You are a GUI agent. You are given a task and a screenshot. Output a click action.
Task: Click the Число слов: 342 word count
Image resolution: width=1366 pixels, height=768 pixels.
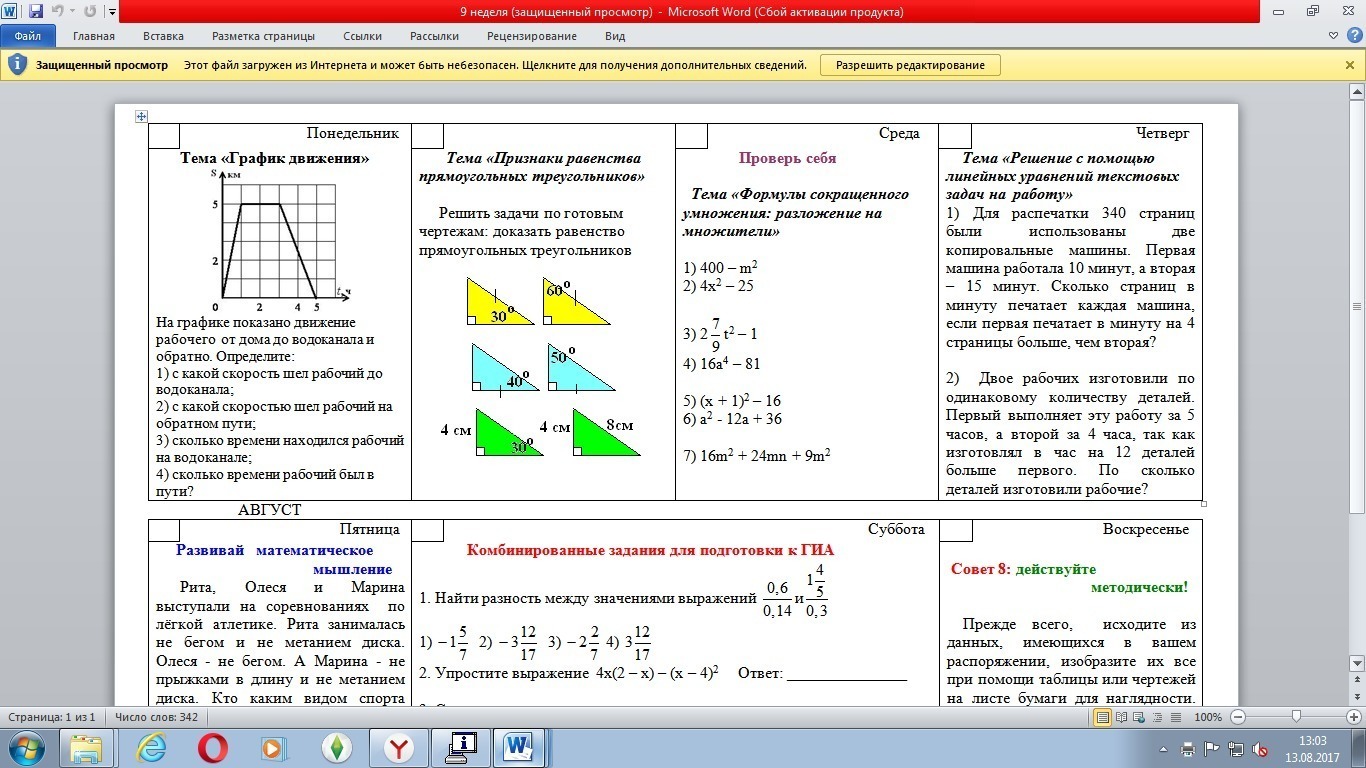point(156,717)
